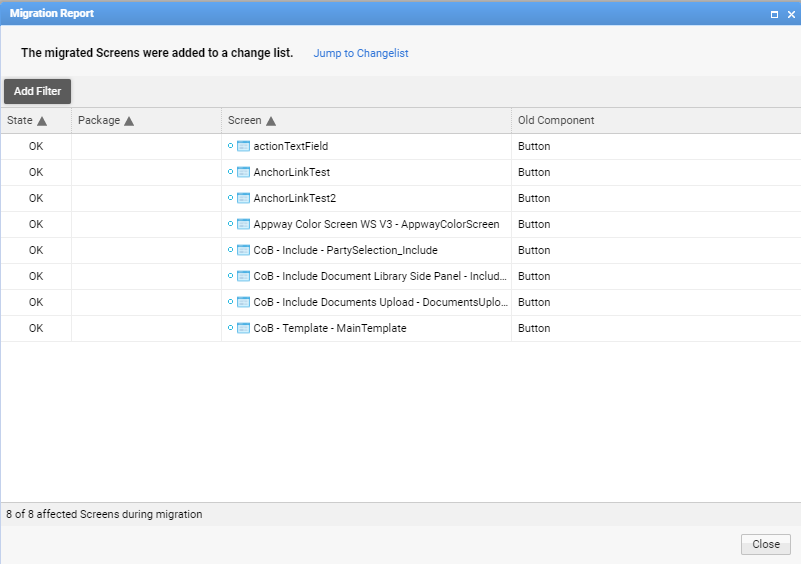
Task: Select the AnchorLinkTest screen name
Action: tap(292, 172)
